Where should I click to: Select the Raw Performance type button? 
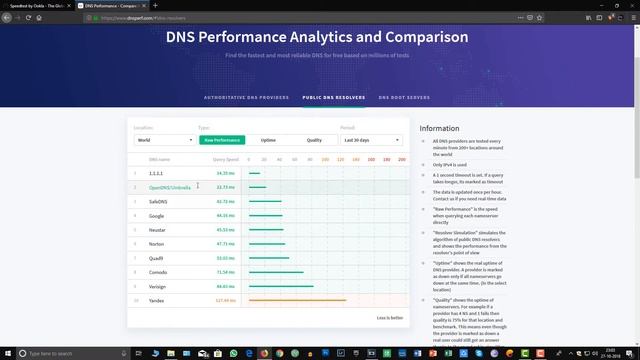[222, 140]
